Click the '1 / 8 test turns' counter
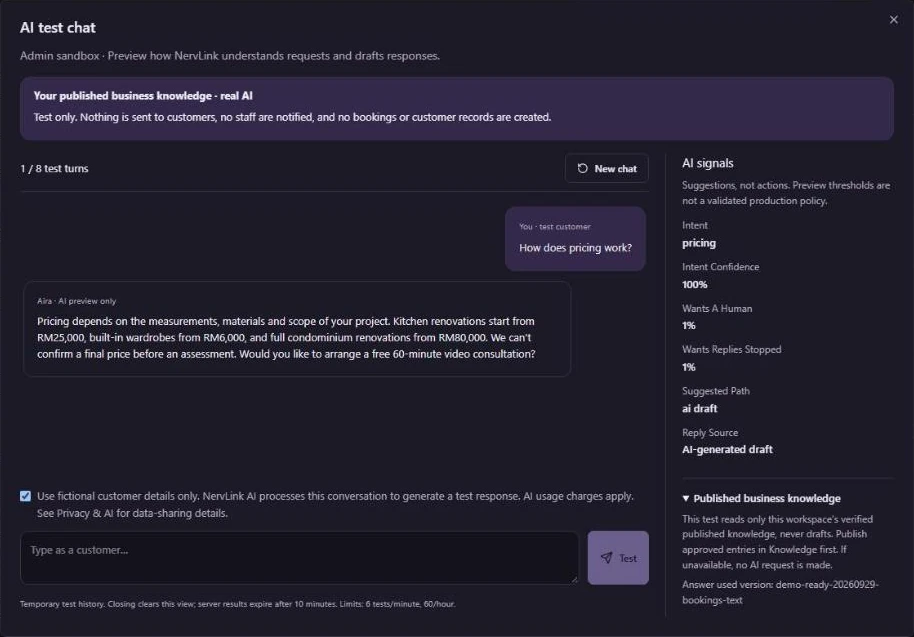This screenshot has width=914, height=637. (54, 168)
